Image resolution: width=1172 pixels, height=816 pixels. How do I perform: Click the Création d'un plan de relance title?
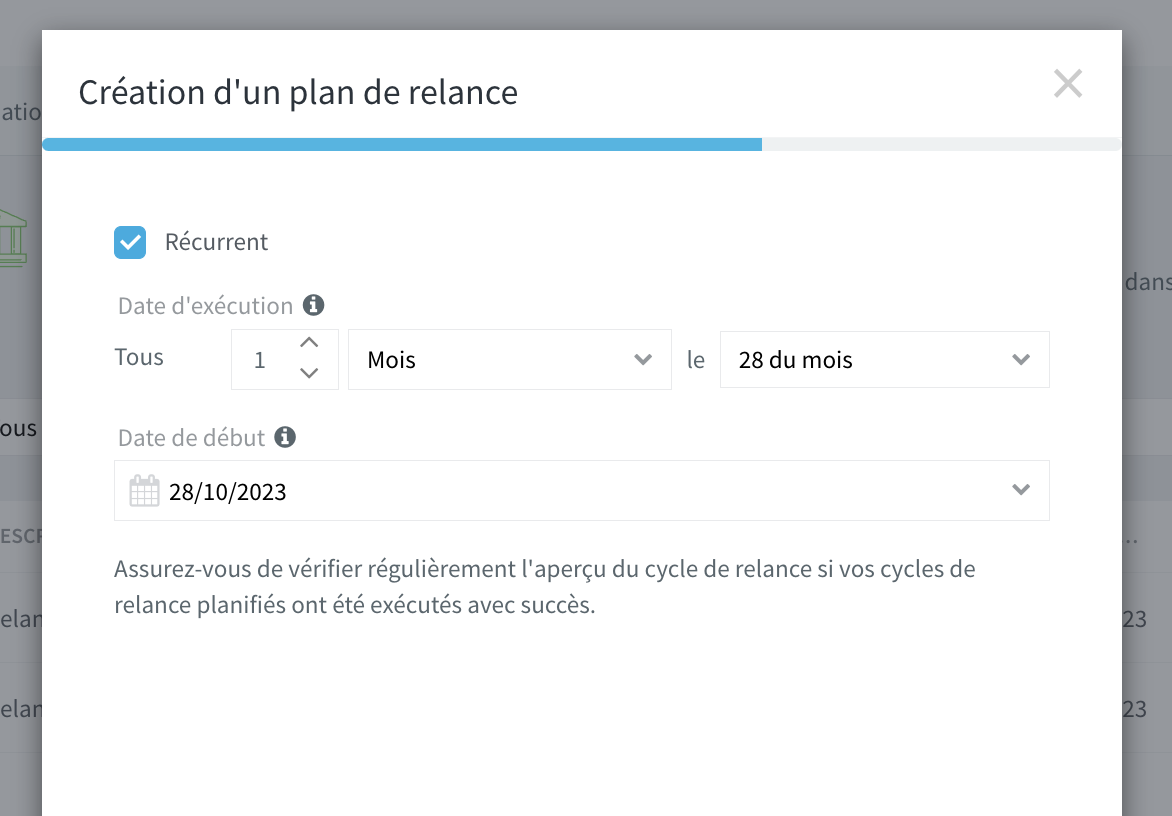pos(298,93)
